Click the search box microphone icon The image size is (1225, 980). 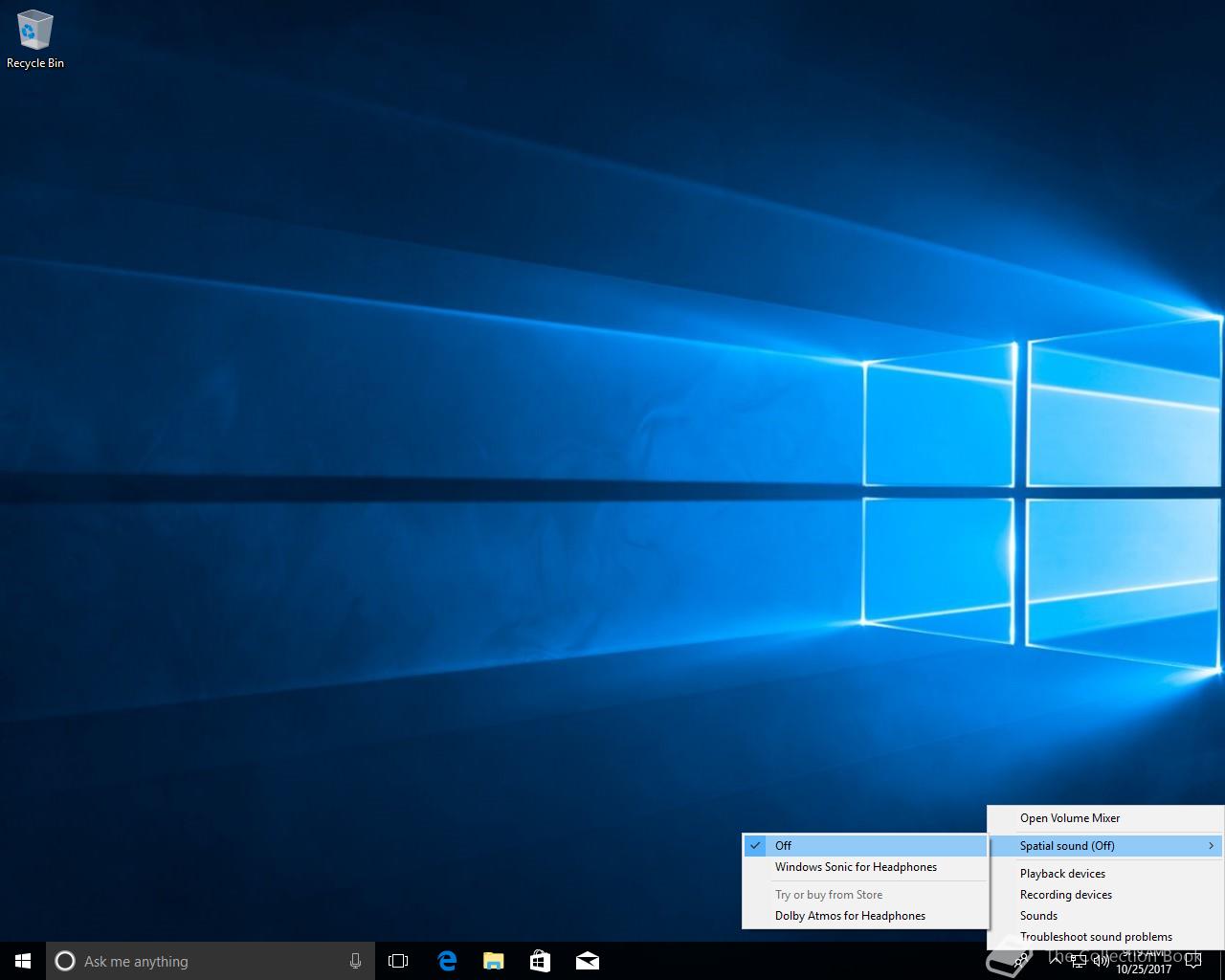tap(355, 961)
